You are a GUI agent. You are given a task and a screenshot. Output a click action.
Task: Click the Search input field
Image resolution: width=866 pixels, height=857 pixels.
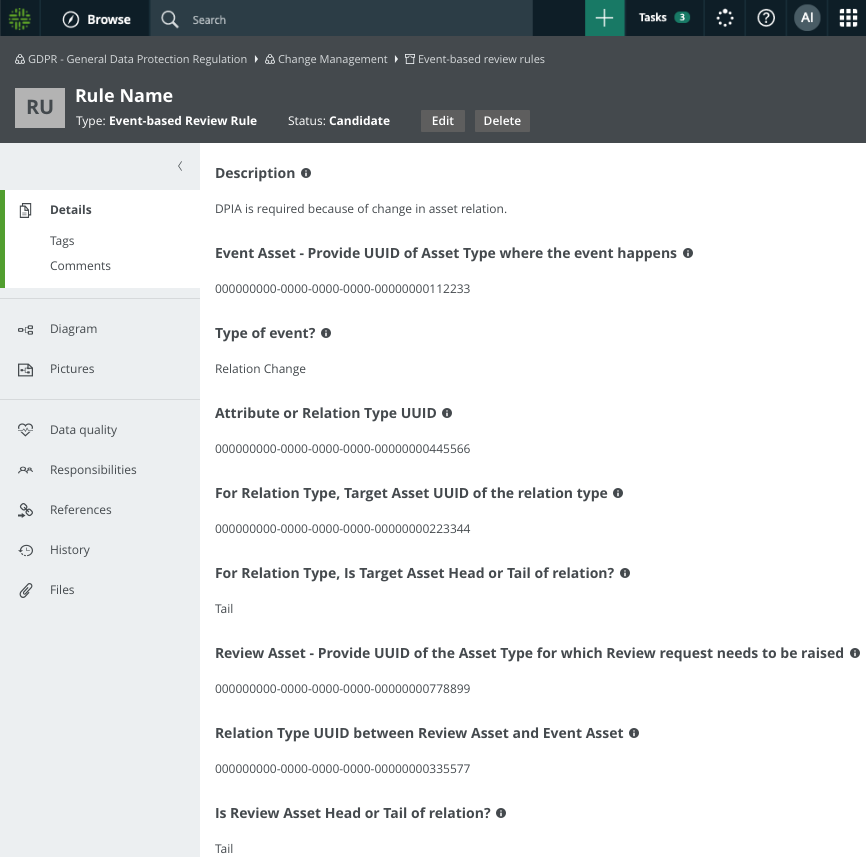click(340, 19)
